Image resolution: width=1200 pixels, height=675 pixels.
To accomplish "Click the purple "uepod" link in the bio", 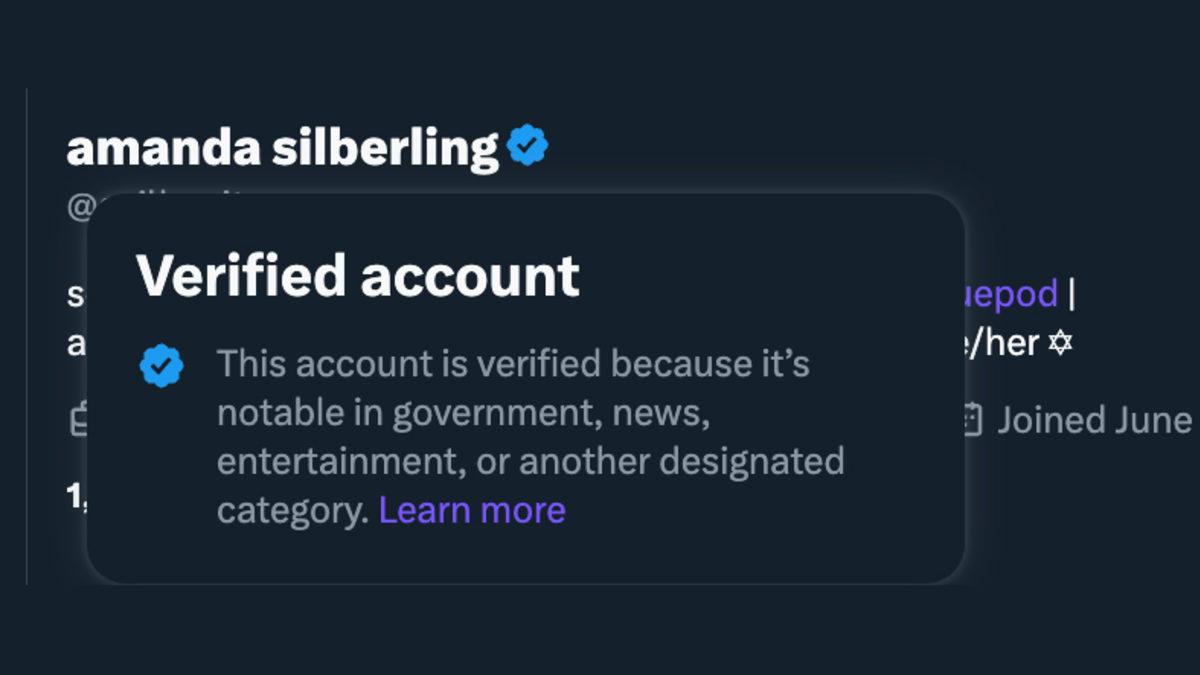I will coord(1011,294).
